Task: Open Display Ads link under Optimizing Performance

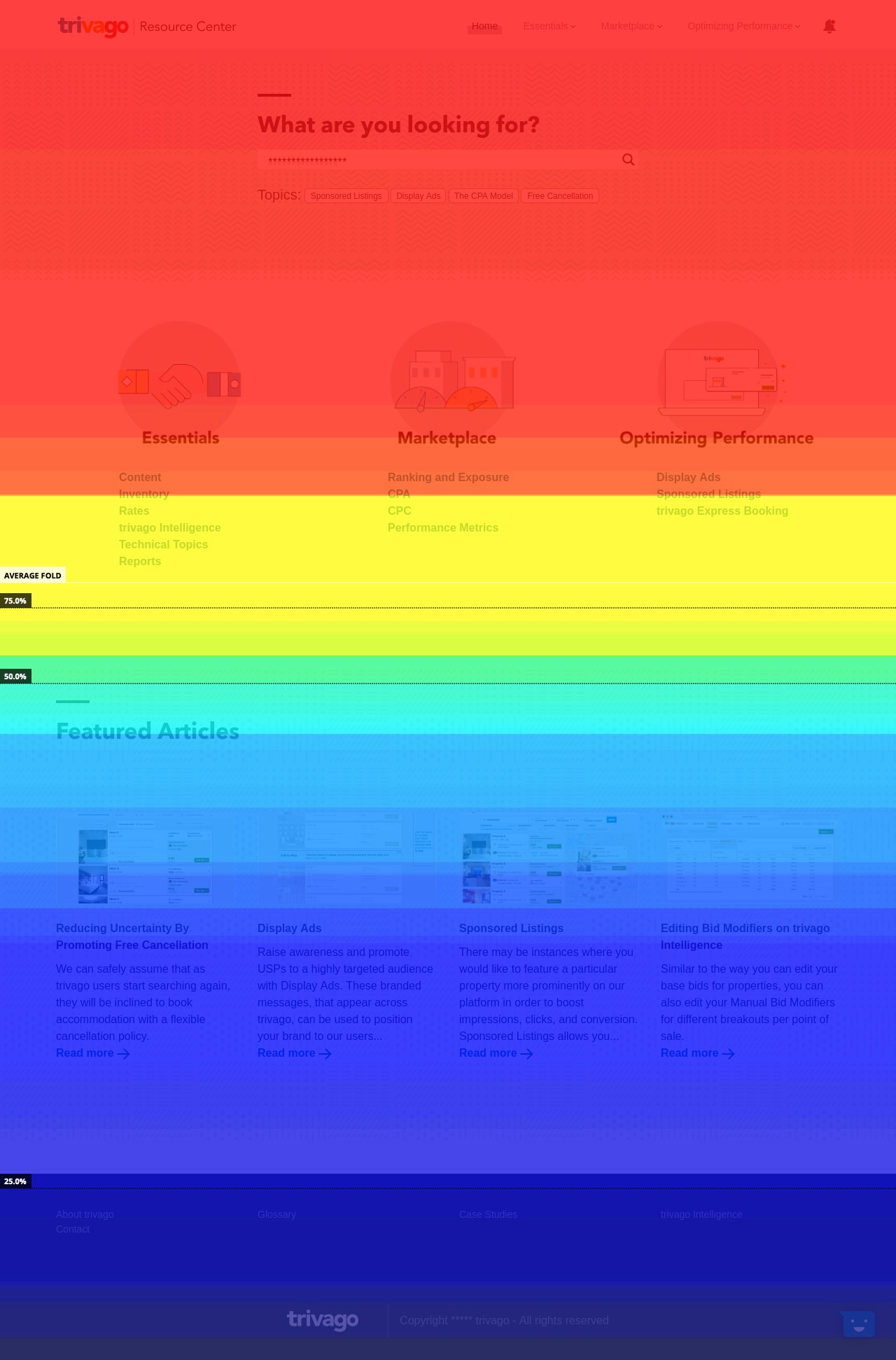Action: [689, 477]
